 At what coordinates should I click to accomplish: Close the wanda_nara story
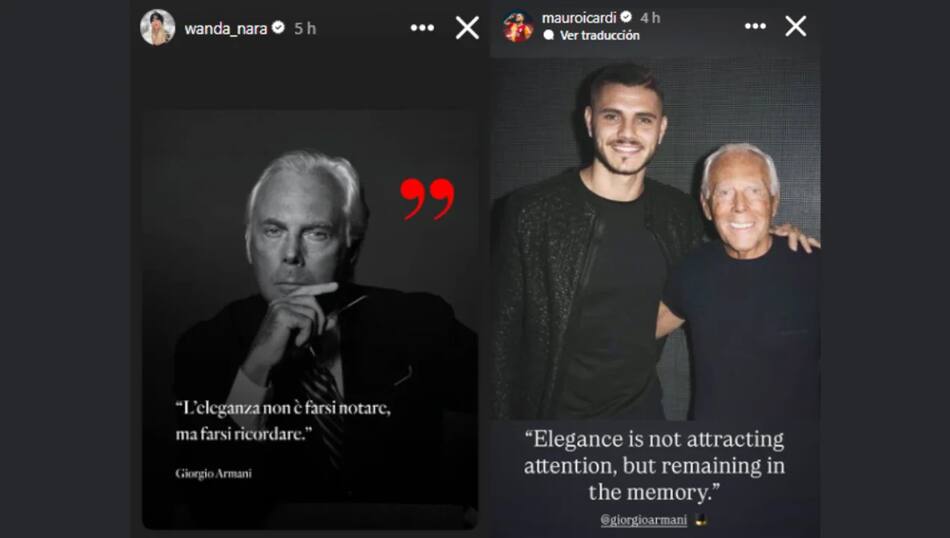point(467,28)
